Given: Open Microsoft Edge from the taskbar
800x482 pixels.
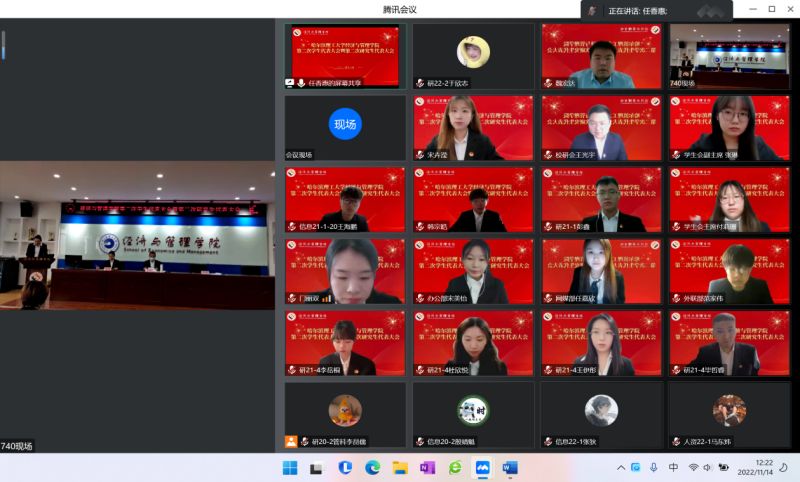Looking at the screenshot, I should click(x=372, y=468).
